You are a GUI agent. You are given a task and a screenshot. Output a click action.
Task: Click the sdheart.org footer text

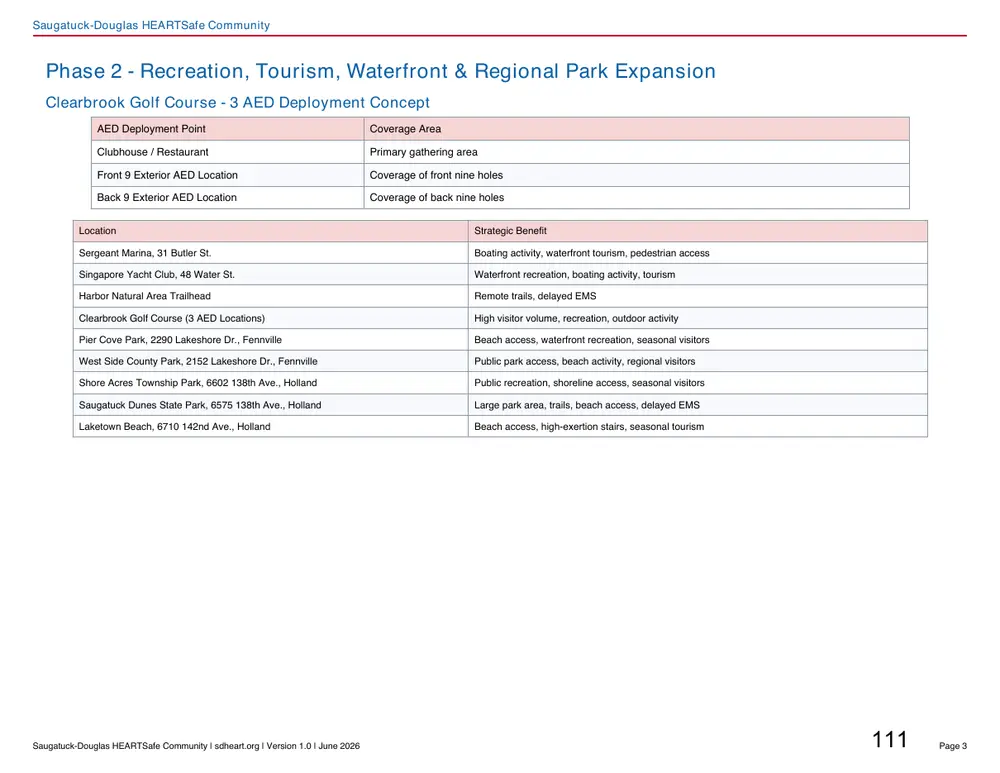[x=237, y=746]
